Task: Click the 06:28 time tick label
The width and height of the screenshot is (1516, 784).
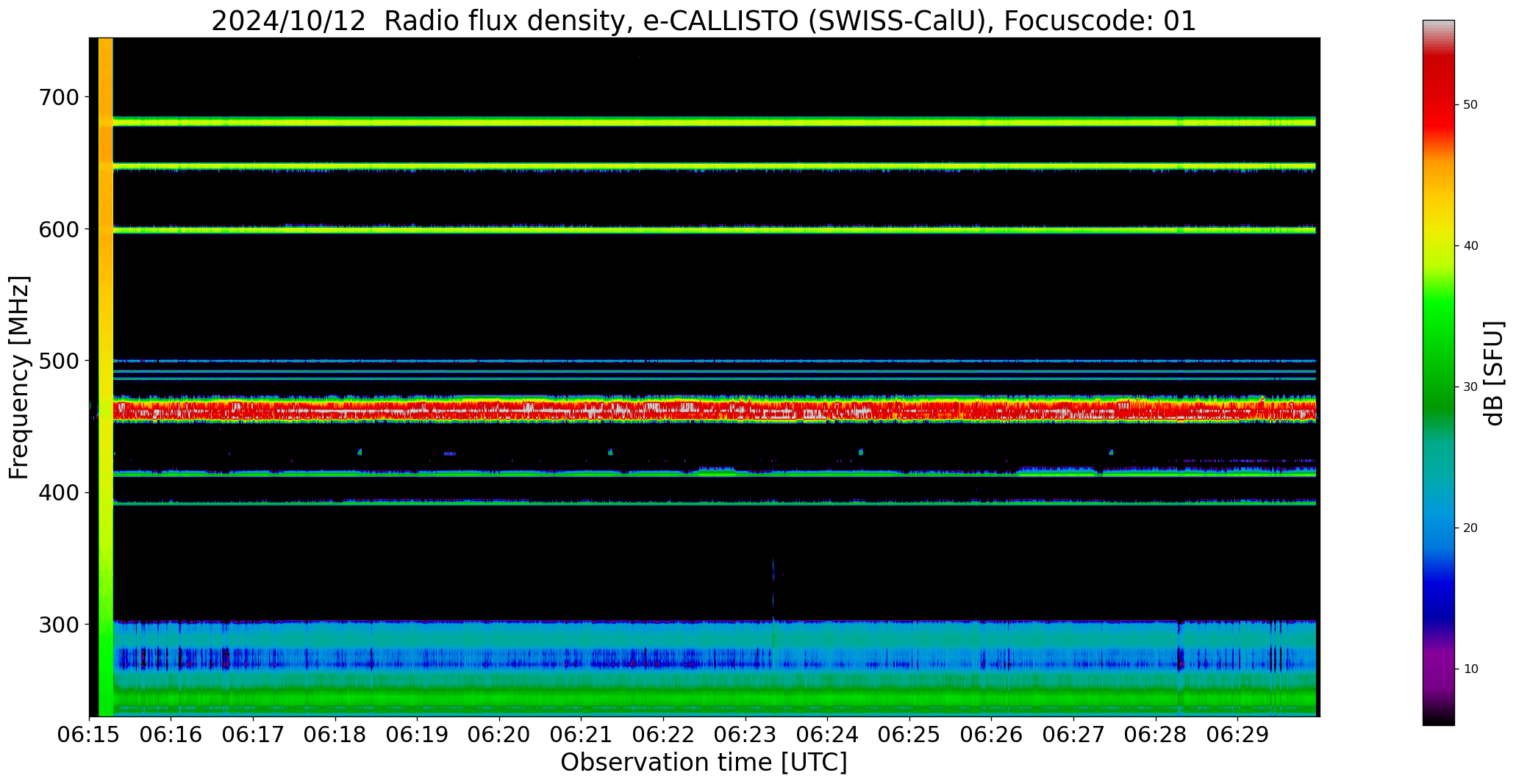Action: (x=1156, y=734)
